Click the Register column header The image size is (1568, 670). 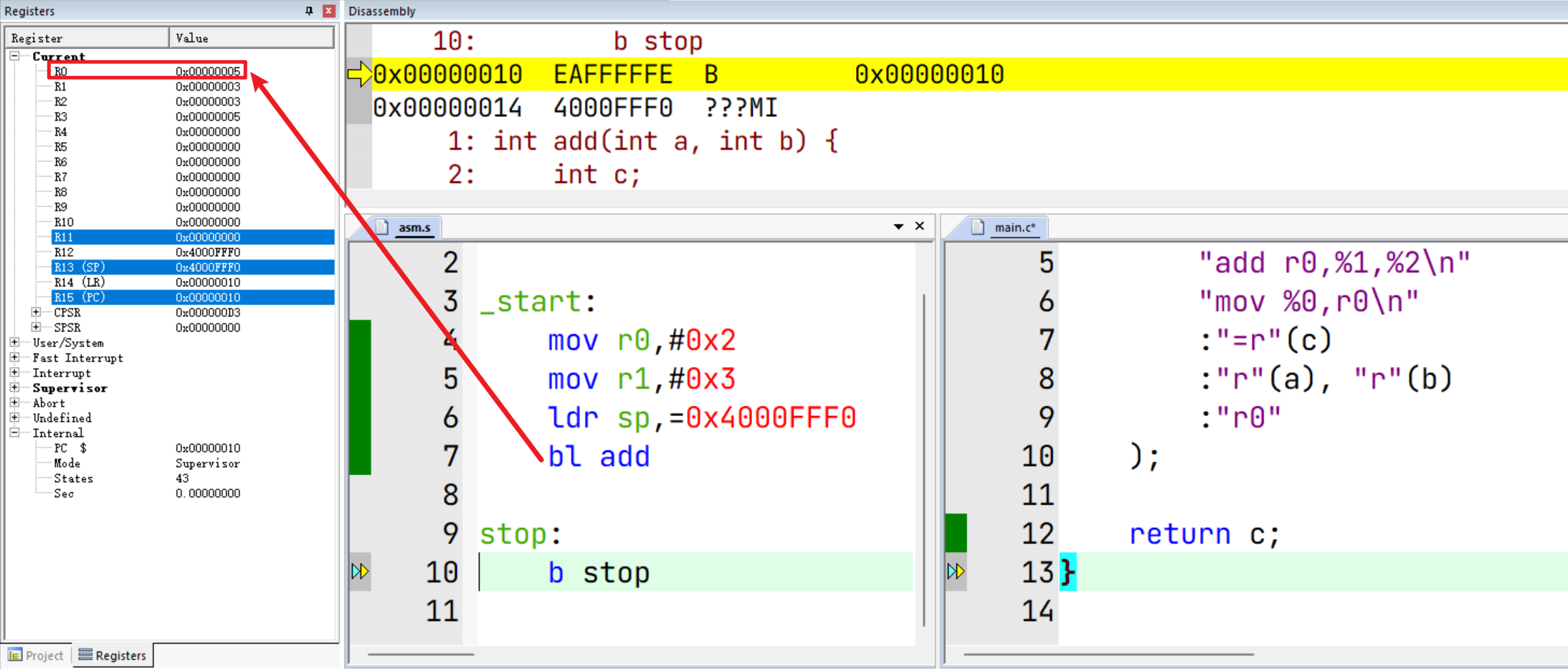[x=87, y=38]
